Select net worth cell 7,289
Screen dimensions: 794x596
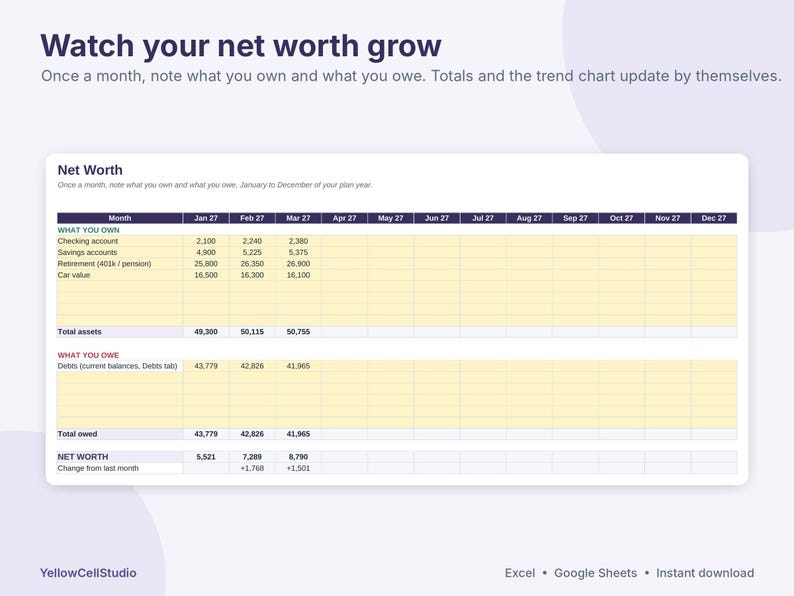(252, 457)
